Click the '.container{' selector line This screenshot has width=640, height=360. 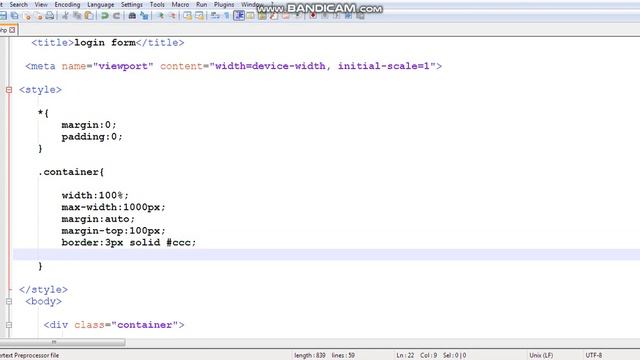71,172
